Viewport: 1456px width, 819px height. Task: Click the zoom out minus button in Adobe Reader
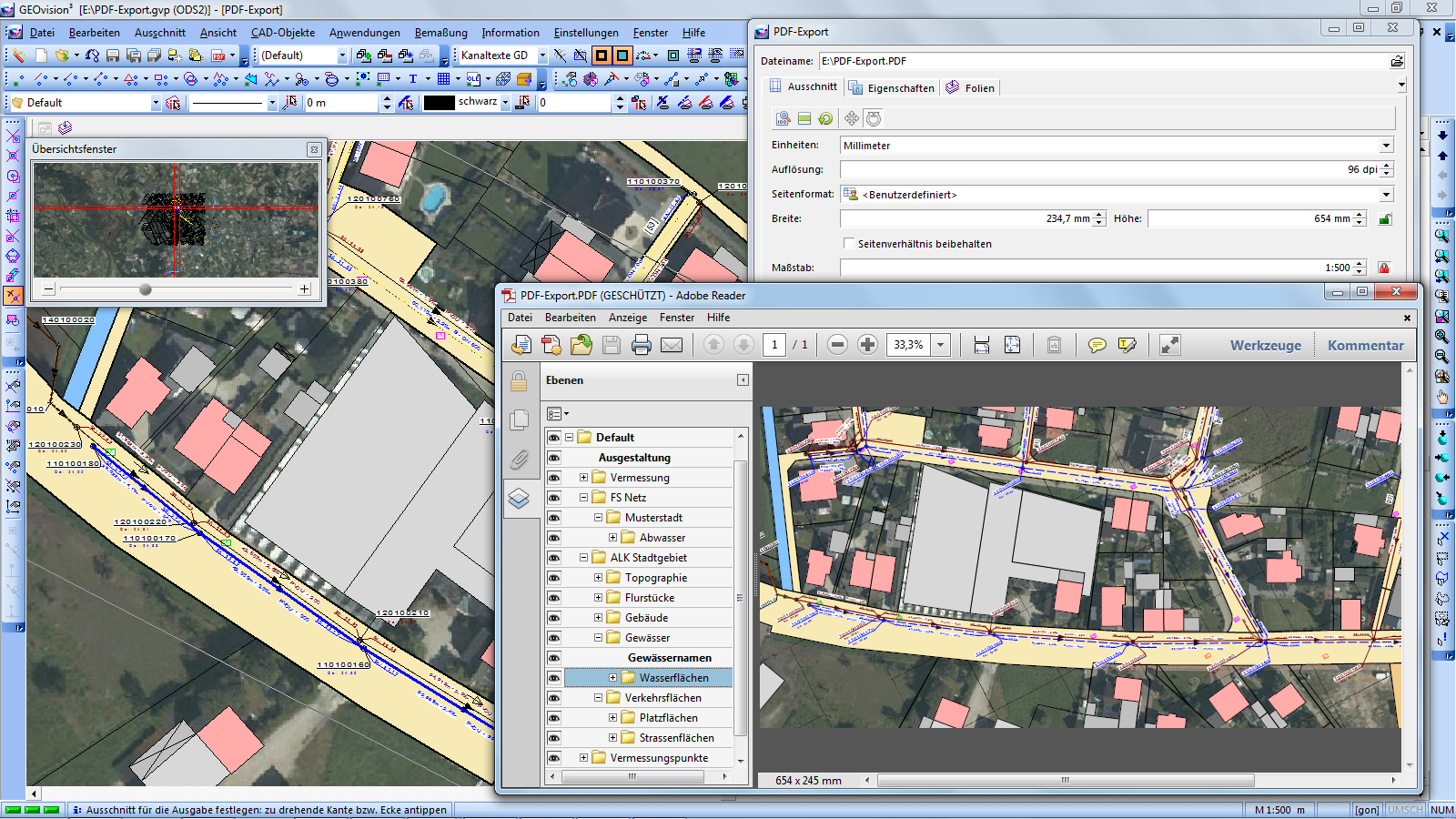click(x=837, y=345)
